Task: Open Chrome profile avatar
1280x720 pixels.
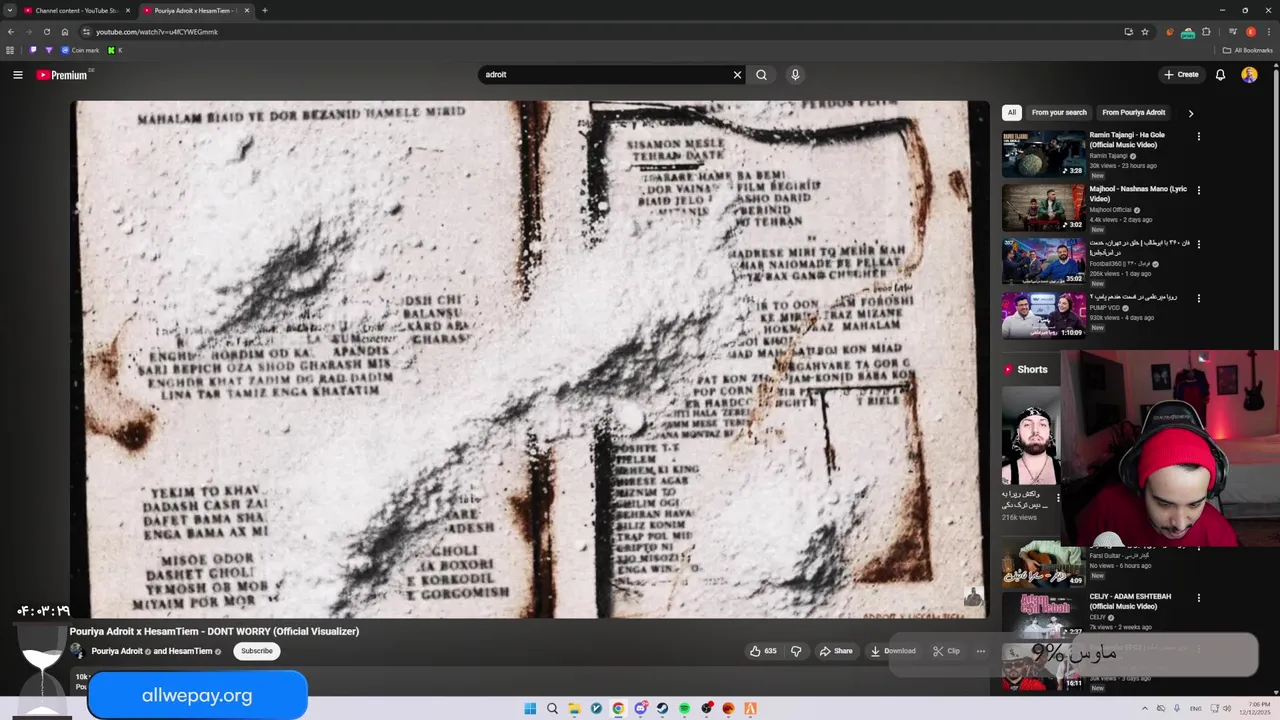Action: click(x=1250, y=32)
